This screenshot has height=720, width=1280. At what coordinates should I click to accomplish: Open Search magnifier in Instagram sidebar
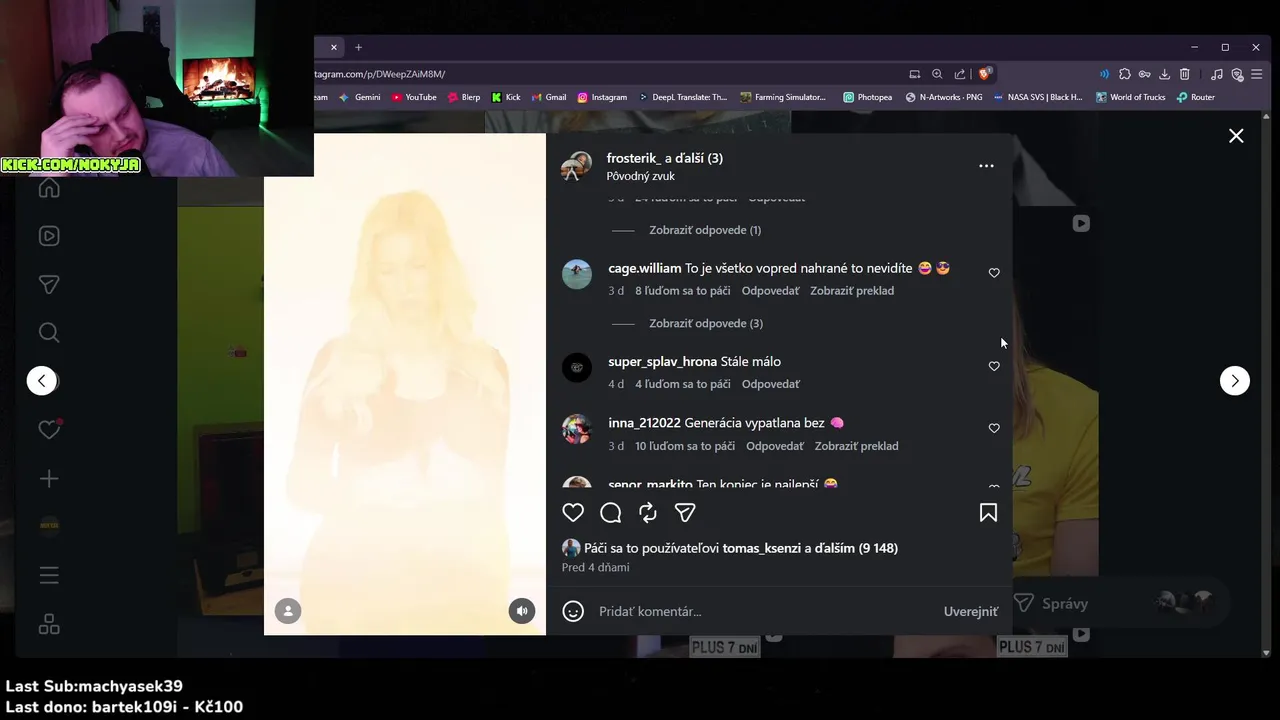pyautogui.click(x=49, y=333)
